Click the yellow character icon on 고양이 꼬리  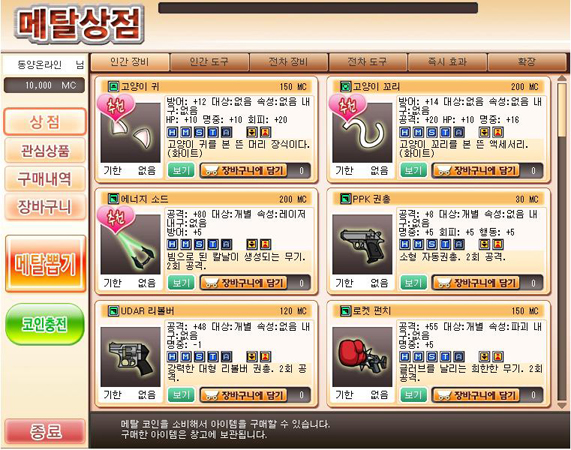(x=484, y=132)
